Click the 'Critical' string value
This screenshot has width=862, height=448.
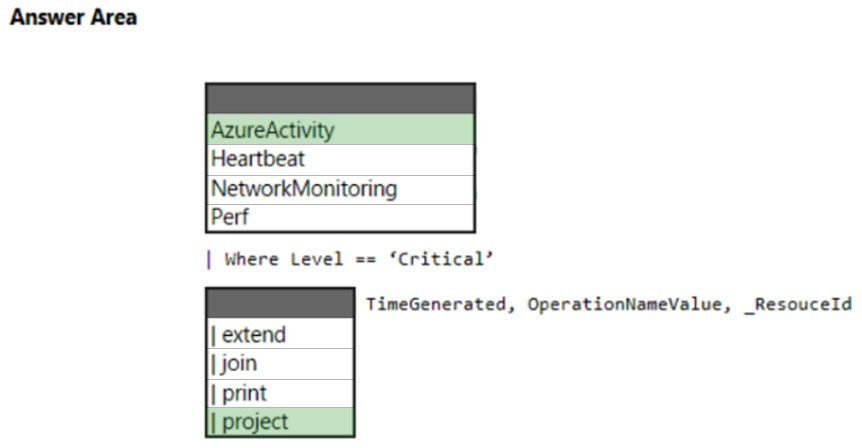tap(442, 259)
